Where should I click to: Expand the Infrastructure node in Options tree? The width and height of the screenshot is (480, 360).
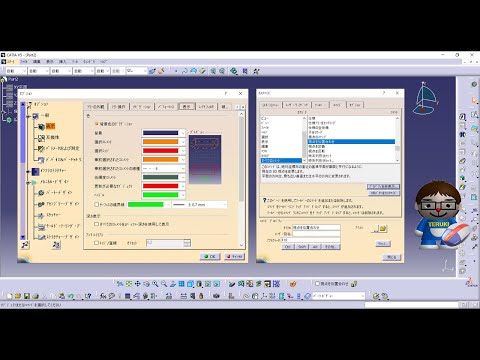29,171
